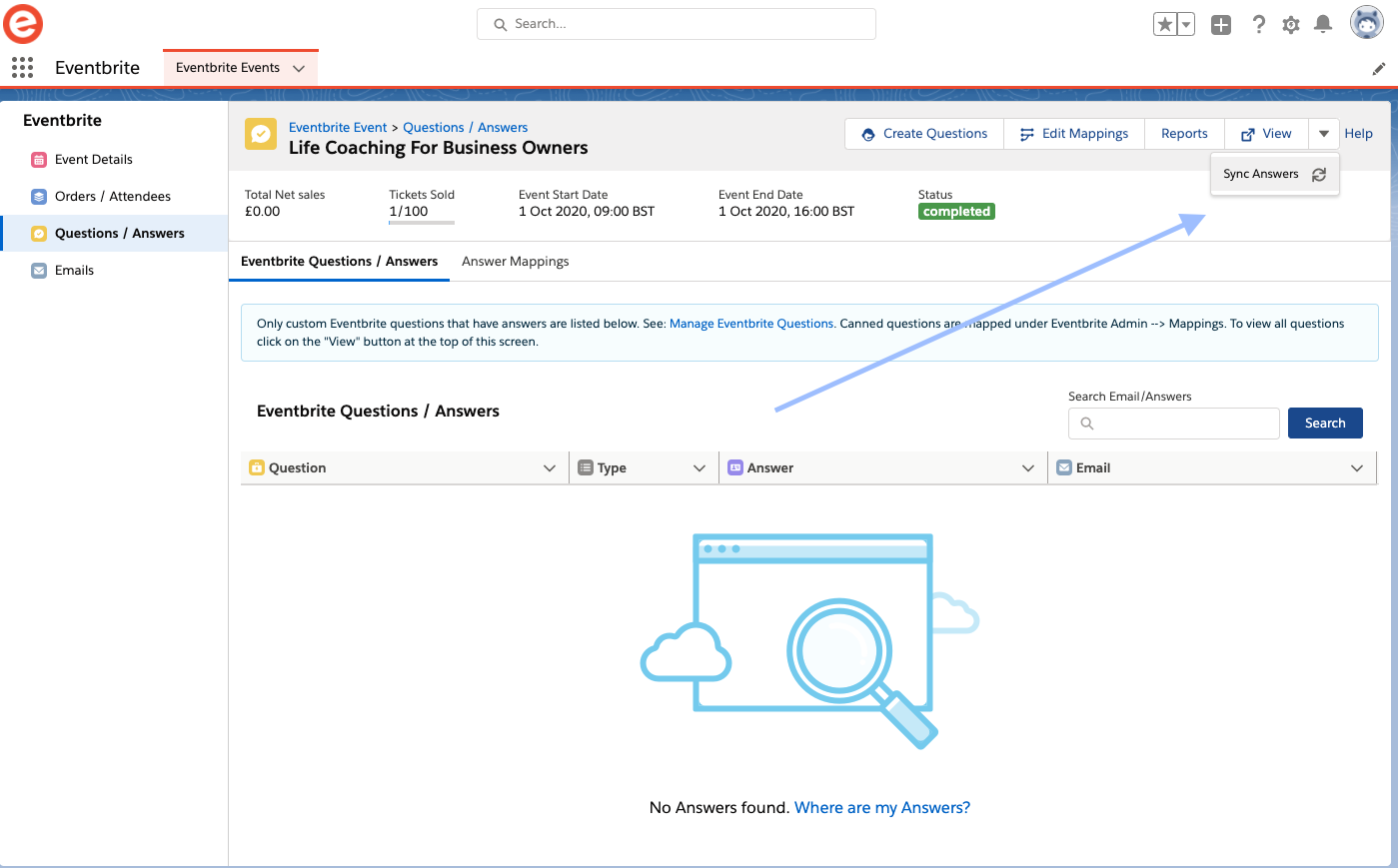1398x868 pixels.
Task: Click the Reports button
Action: click(x=1184, y=134)
